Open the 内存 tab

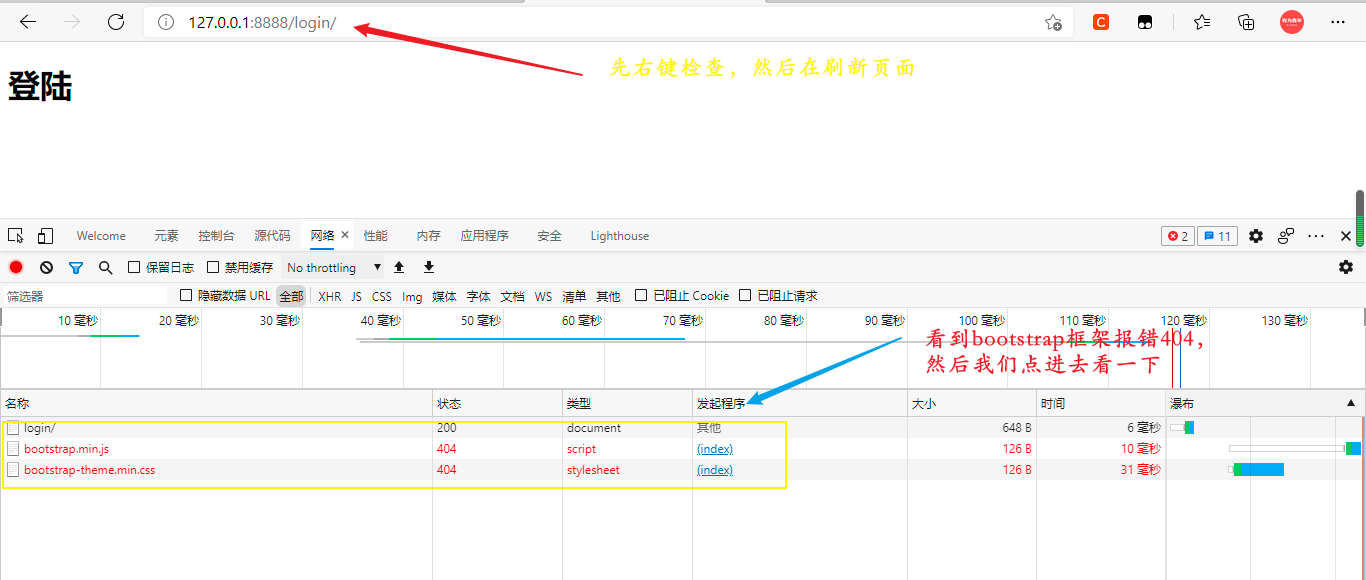[428, 236]
